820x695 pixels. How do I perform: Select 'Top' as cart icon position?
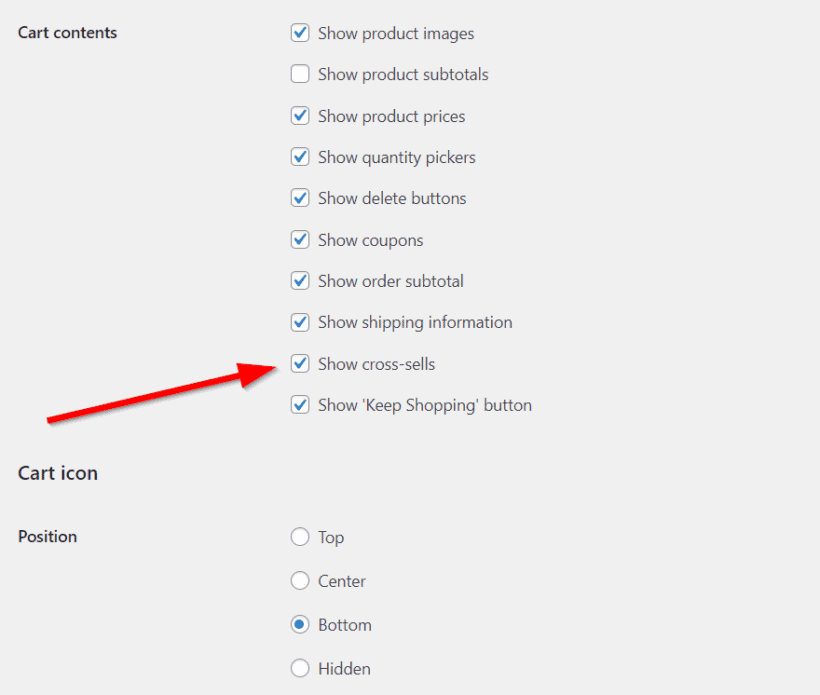300,537
